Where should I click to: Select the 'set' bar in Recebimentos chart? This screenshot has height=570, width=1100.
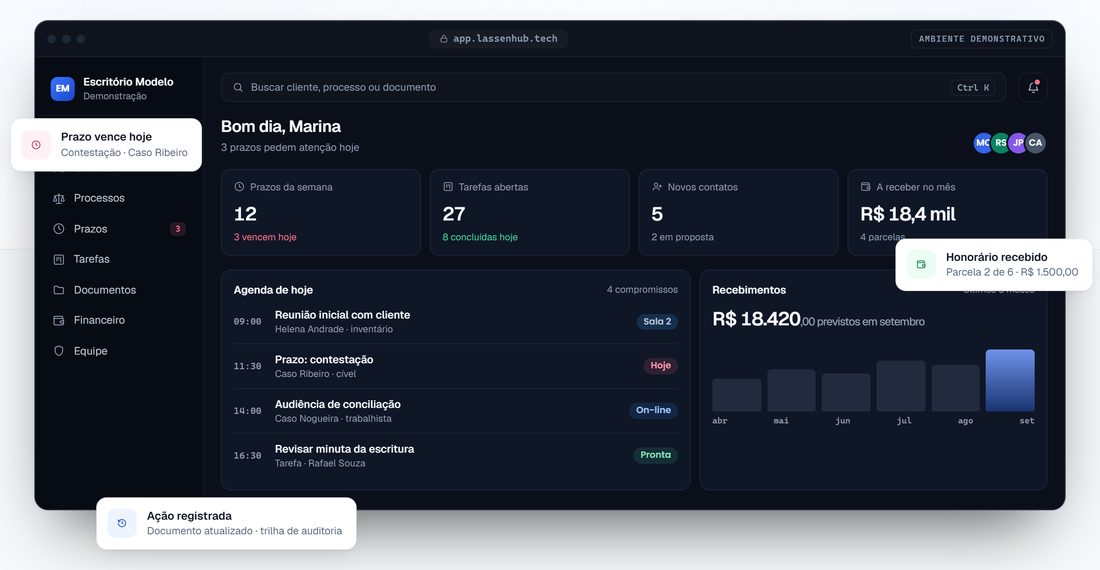click(1010, 380)
